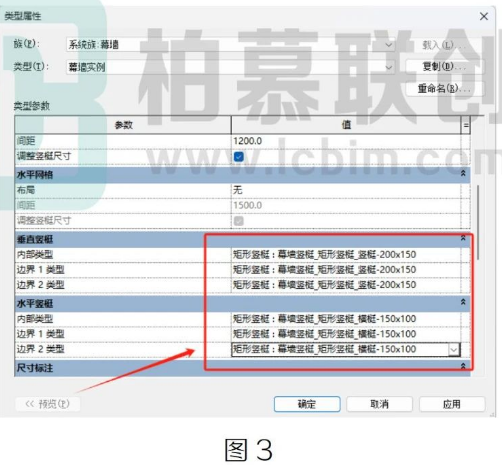502x465 pixels.
Task: Click the 参数 column header
Action: coord(123,125)
